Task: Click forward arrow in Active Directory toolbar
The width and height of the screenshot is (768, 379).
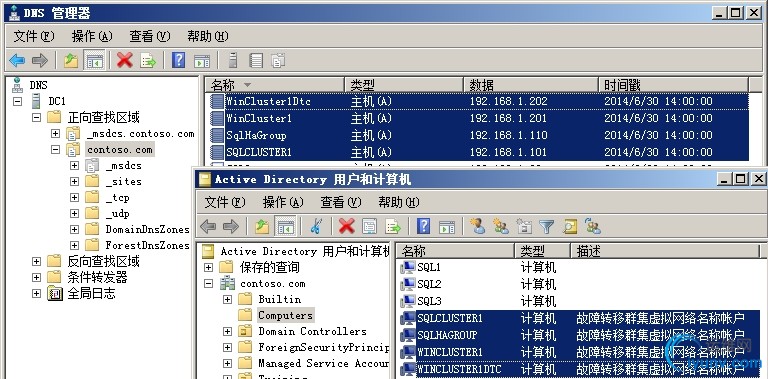Action: 231,226
